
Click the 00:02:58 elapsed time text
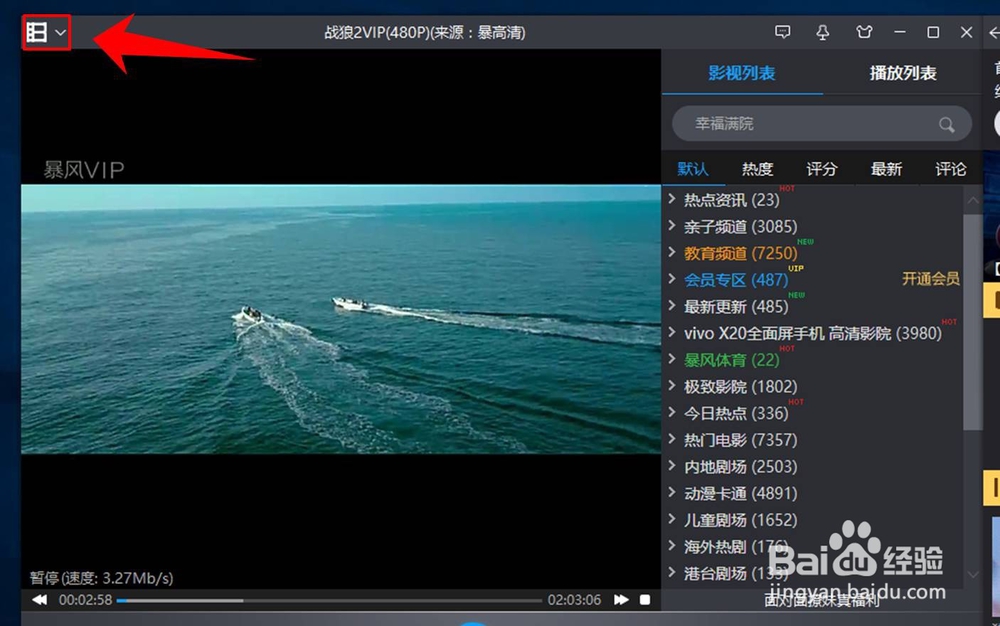tap(85, 600)
